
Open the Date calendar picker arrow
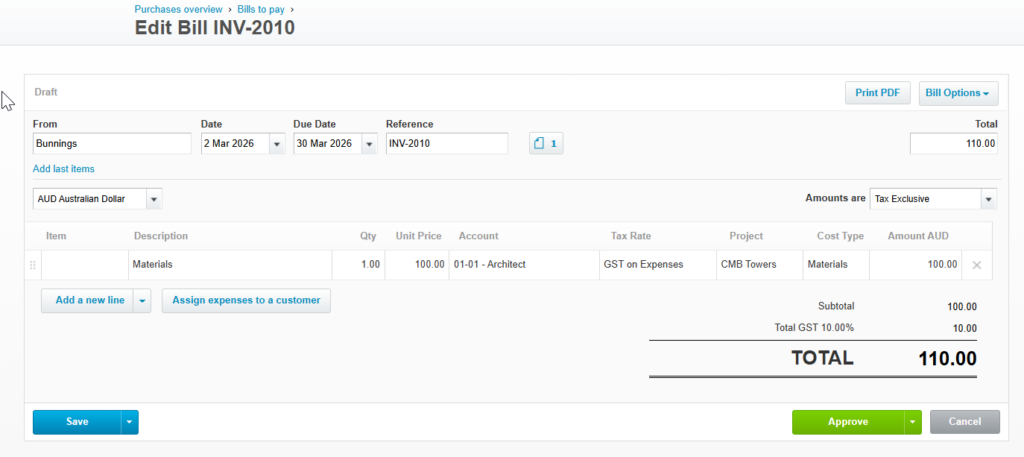[x=277, y=144]
